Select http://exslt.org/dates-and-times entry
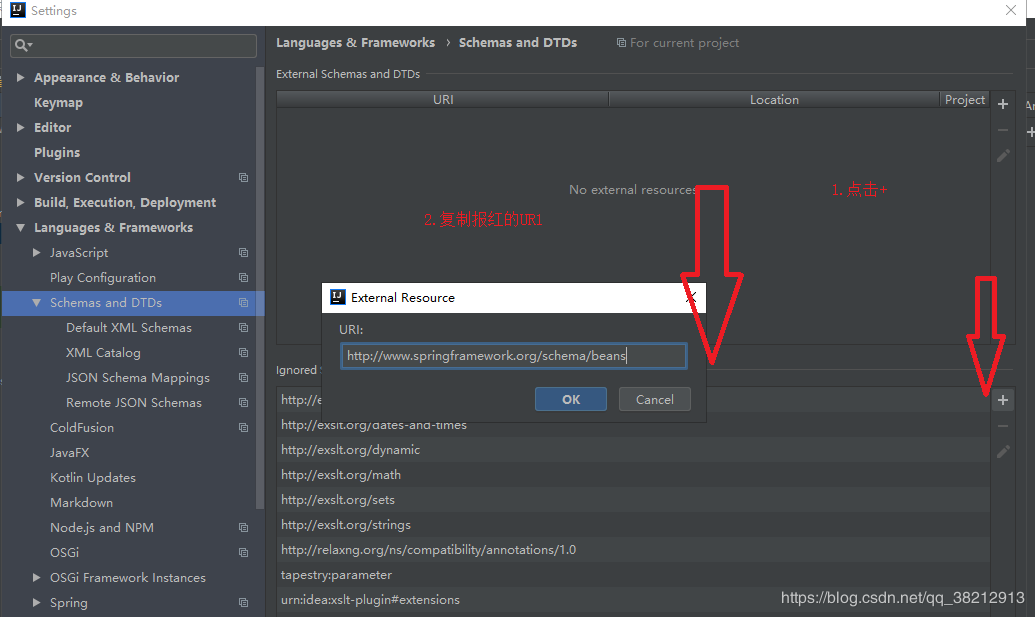Image resolution: width=1035 pixels, height=617 pixels. coord(633,425)
